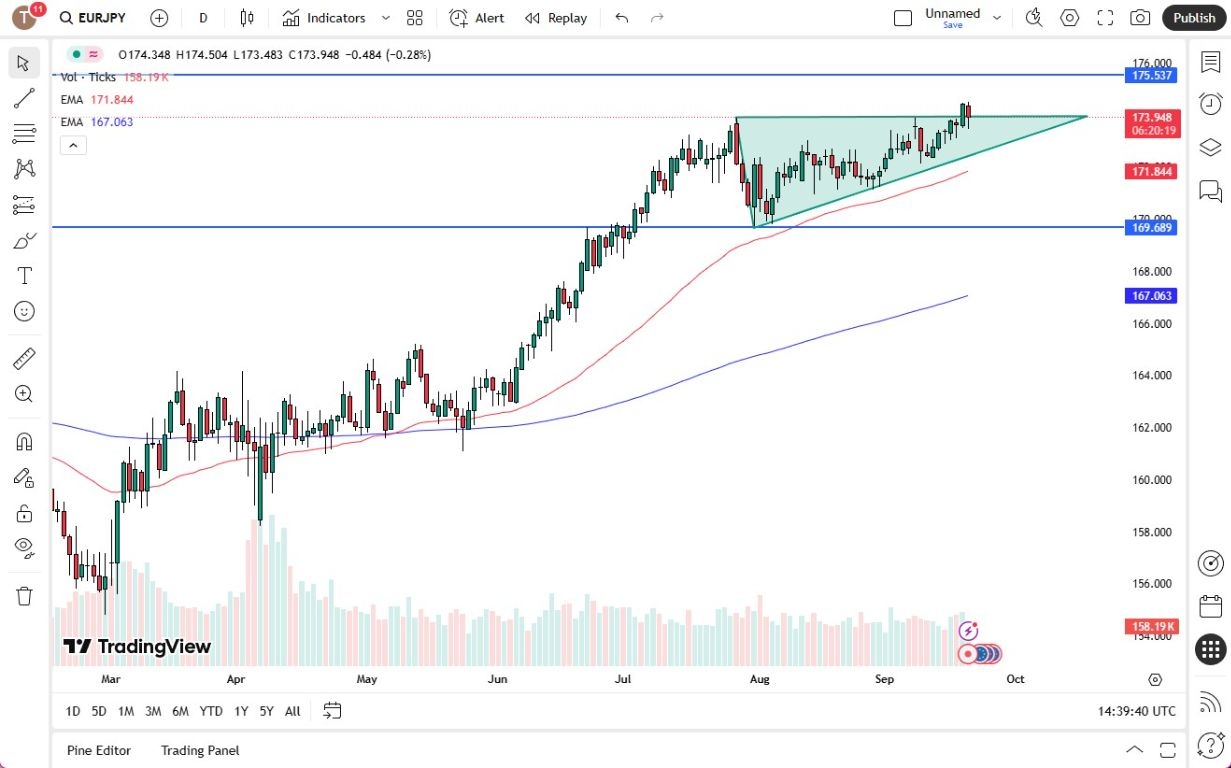Hide all drawings via the eye icon
This screenshot has height=768, width=1231.
coord(24,547)
